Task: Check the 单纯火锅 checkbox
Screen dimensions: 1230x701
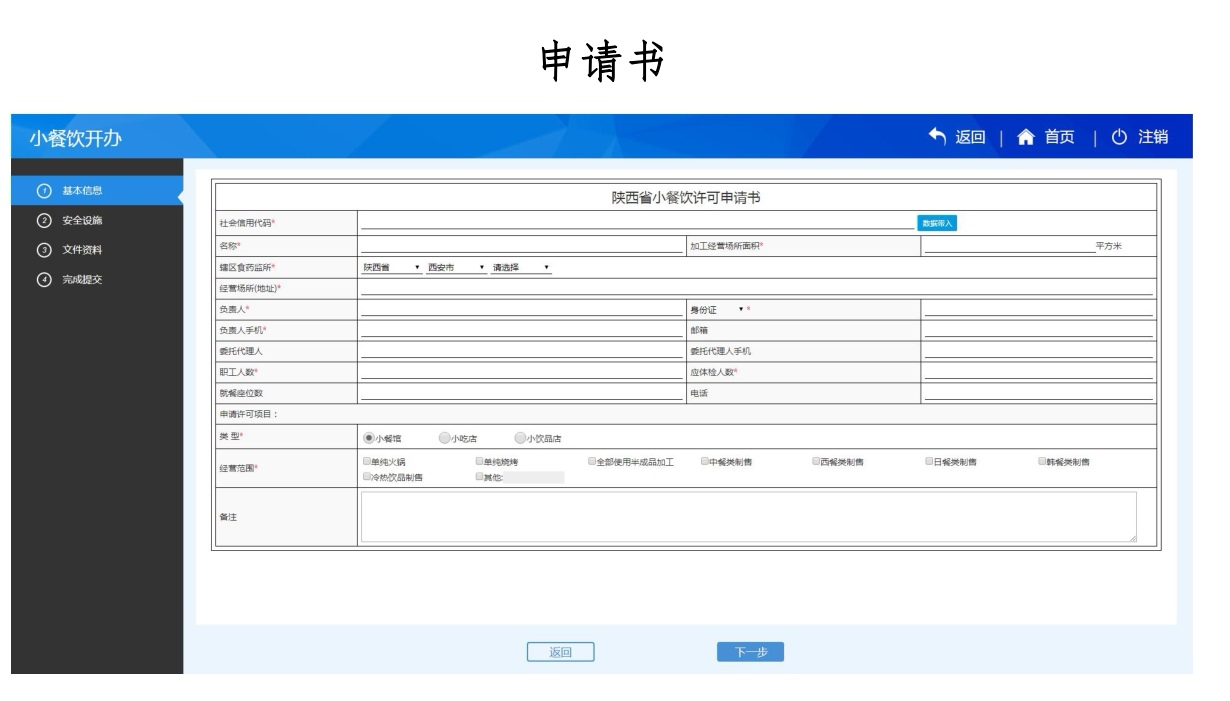Action: pyautogui.click(x=367, y=461)
